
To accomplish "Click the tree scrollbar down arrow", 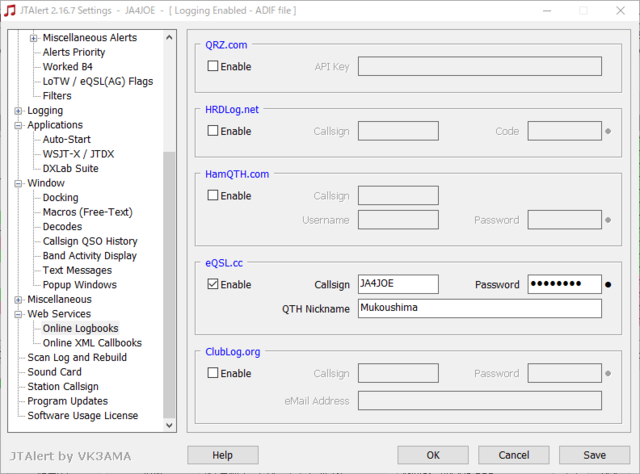I will tap(169, 425).
